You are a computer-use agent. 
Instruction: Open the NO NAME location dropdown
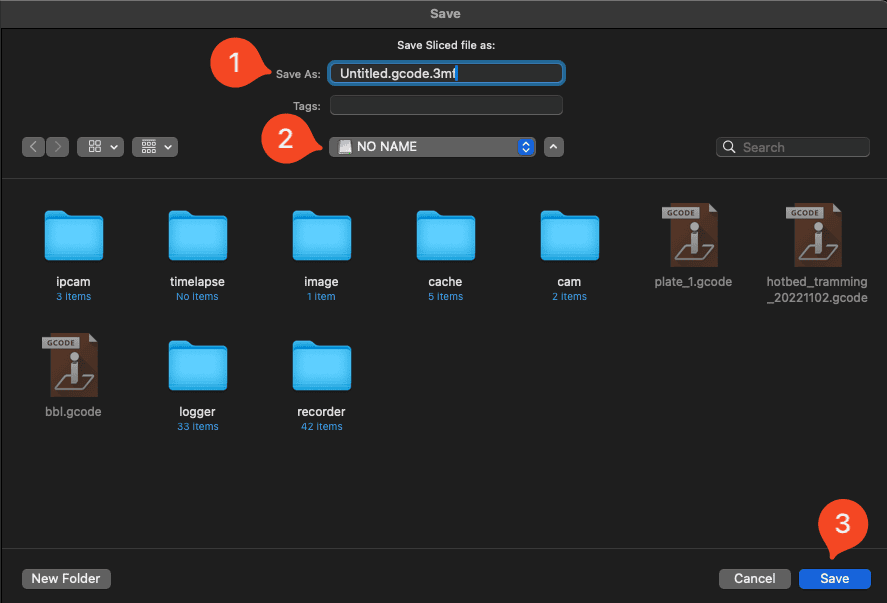coord(432,147)
